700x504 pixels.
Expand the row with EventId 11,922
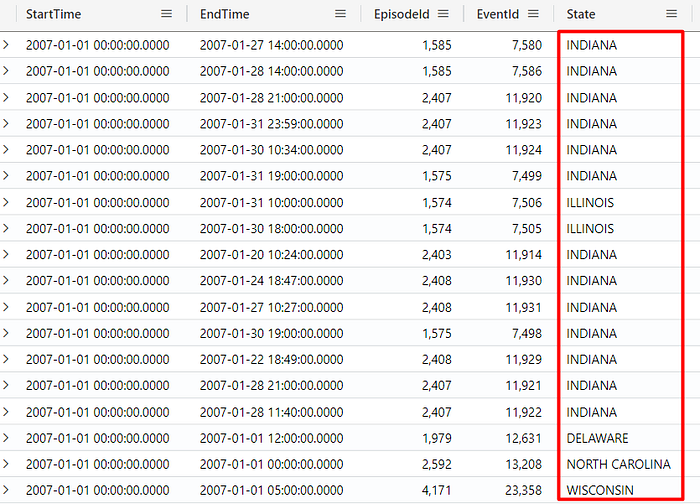point(6,412)
